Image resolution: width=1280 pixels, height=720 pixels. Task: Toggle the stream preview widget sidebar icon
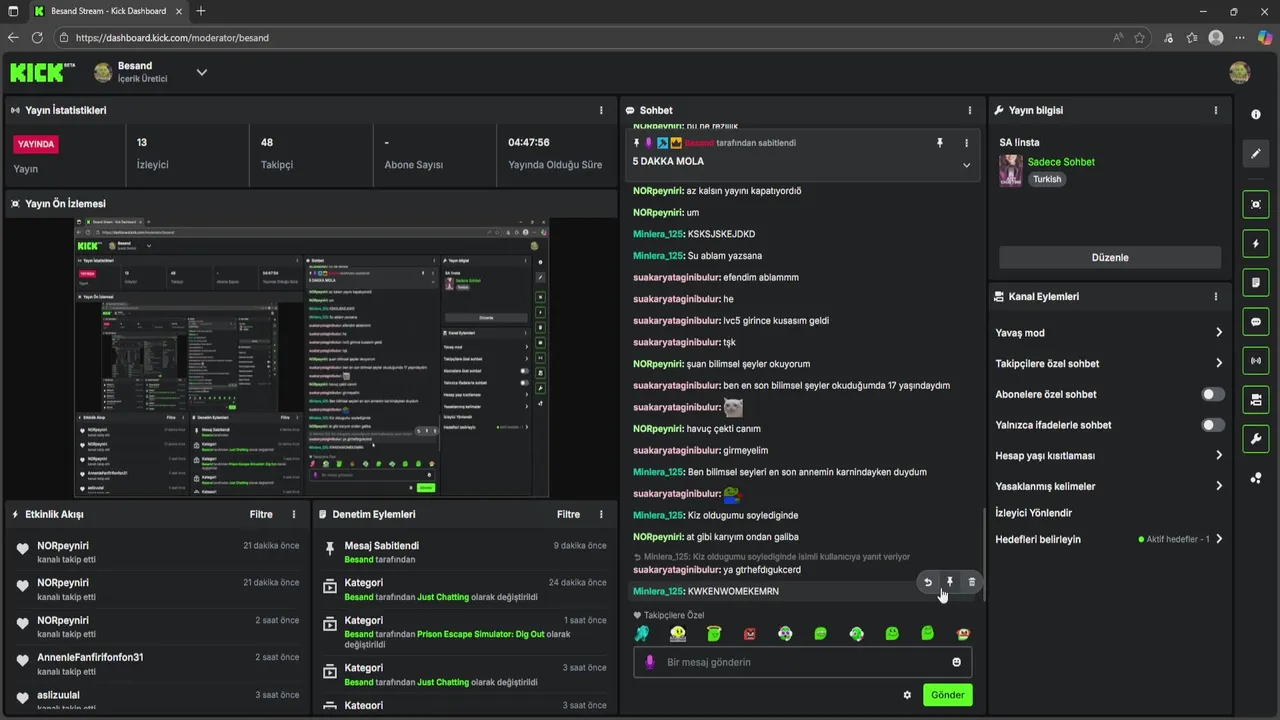click(x=1256, y=204)
